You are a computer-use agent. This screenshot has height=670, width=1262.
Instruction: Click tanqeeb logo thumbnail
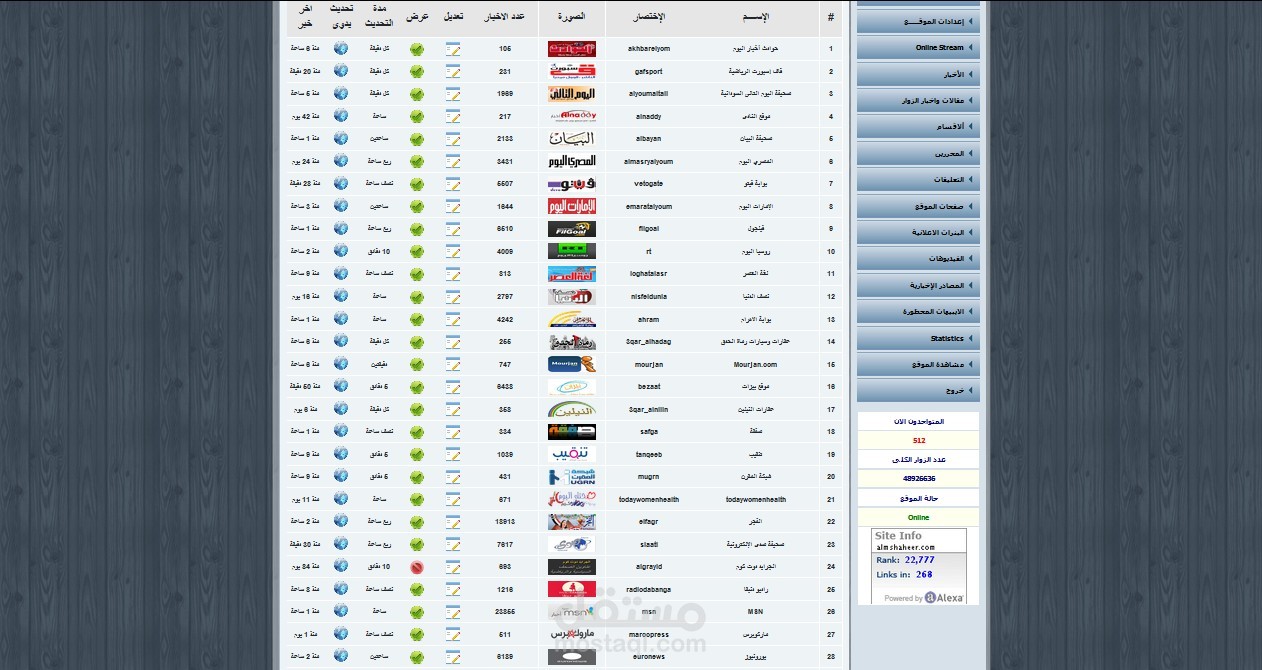tap(572, 453)
